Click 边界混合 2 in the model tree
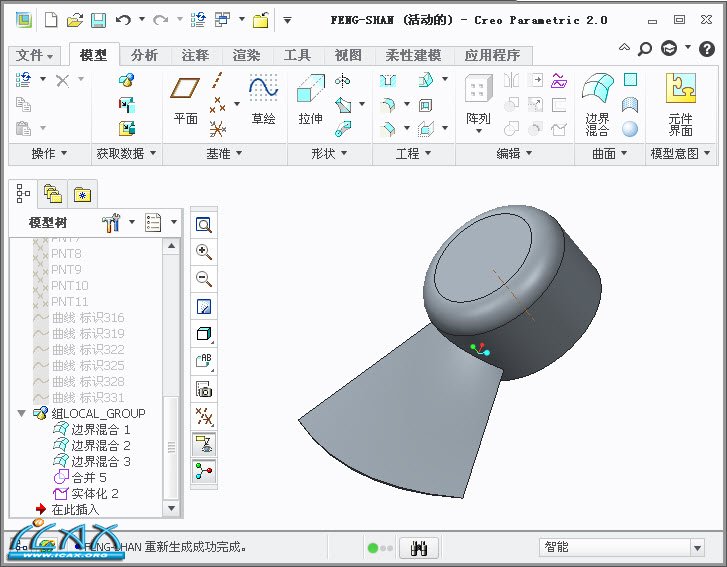 (100, 445)
